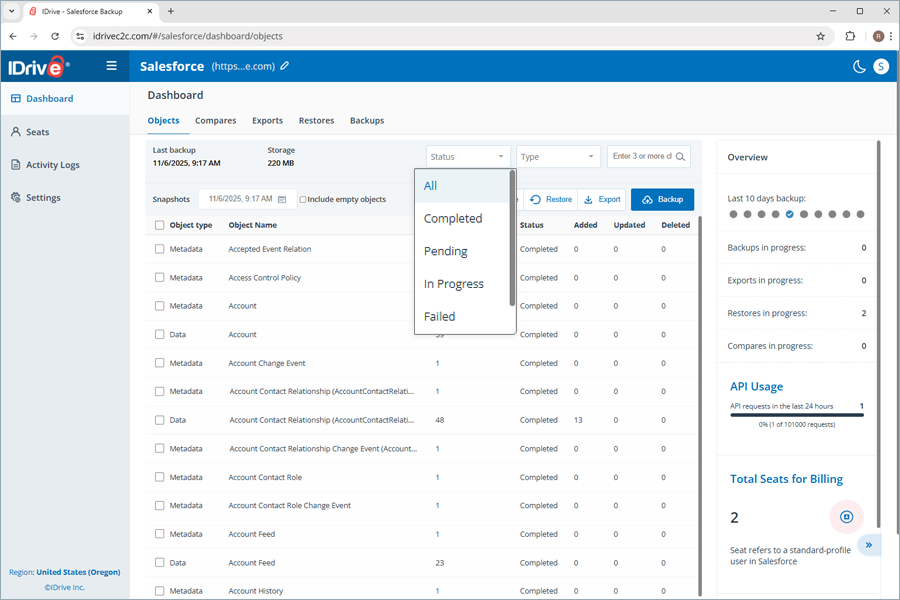Check the select-all header checkbox
This screenshot has height=600, width=900.
(160, 225)
